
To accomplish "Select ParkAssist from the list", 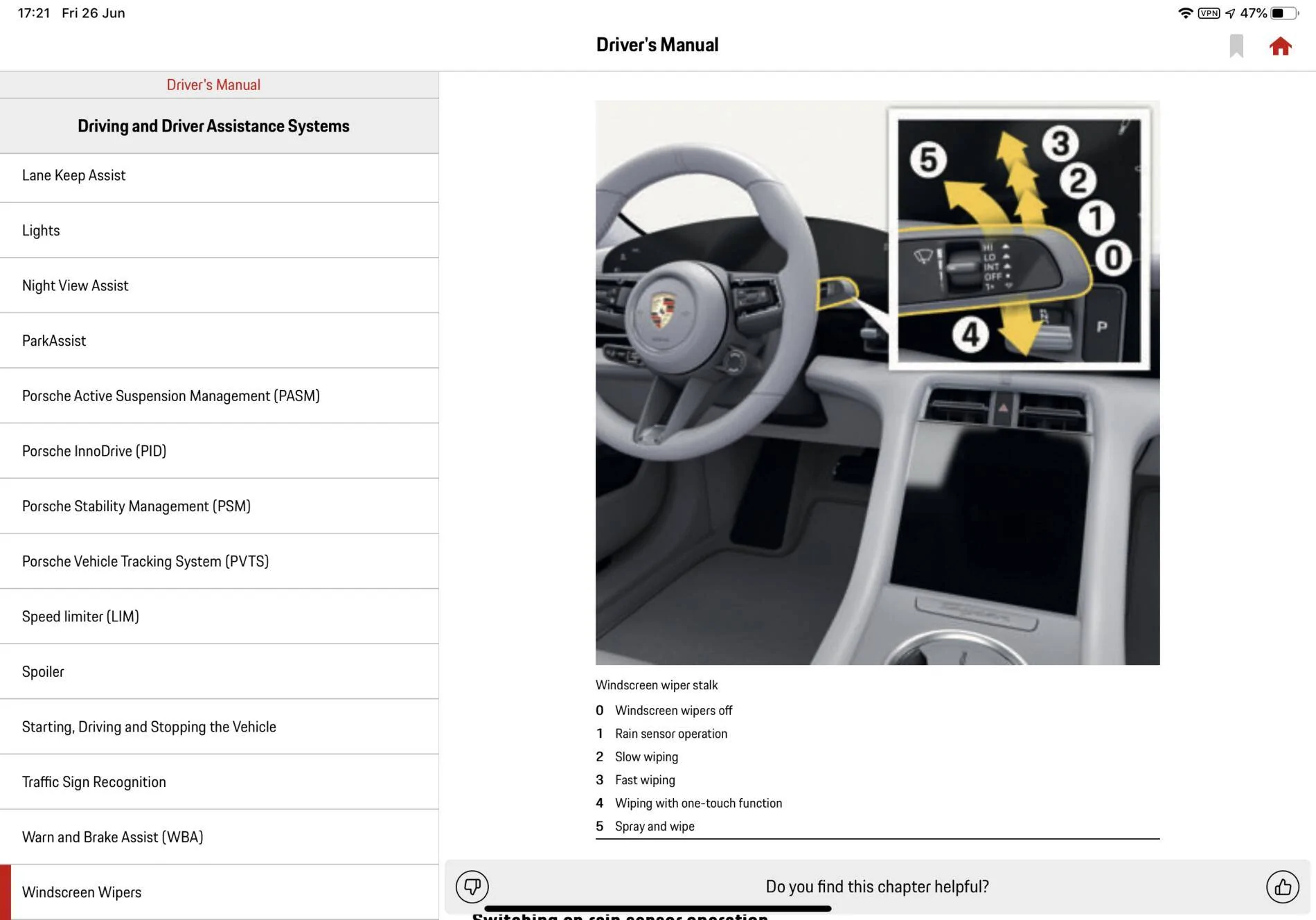I will tap(219, 341).
